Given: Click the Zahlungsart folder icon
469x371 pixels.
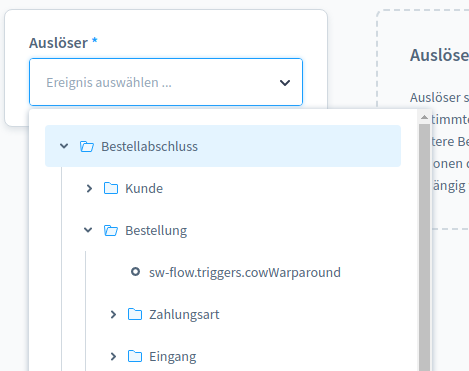Looking at the screenshot, I should tap(135, 314).
